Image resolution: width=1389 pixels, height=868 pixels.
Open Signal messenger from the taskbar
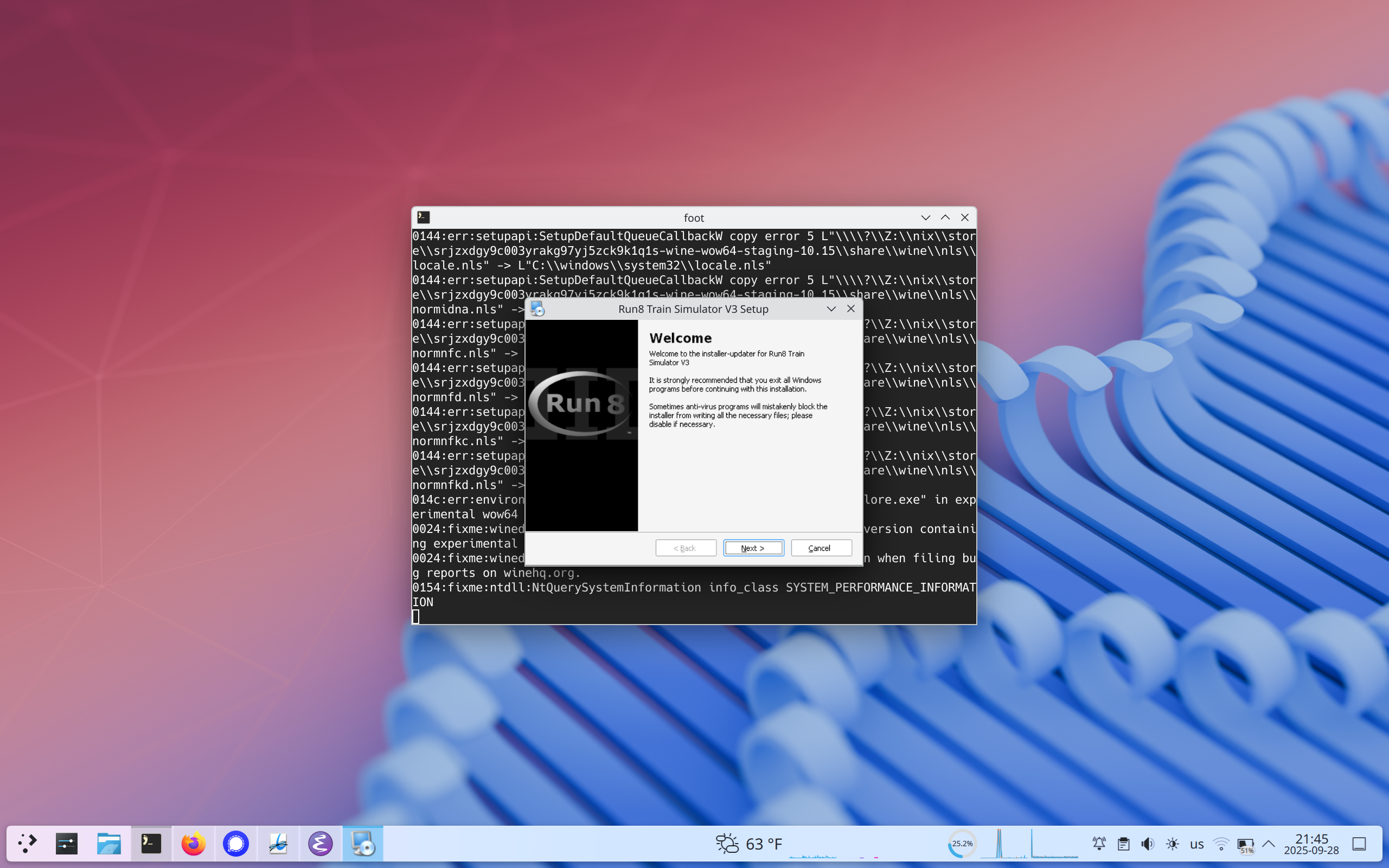pyautogui.click(x=235, y=843)
